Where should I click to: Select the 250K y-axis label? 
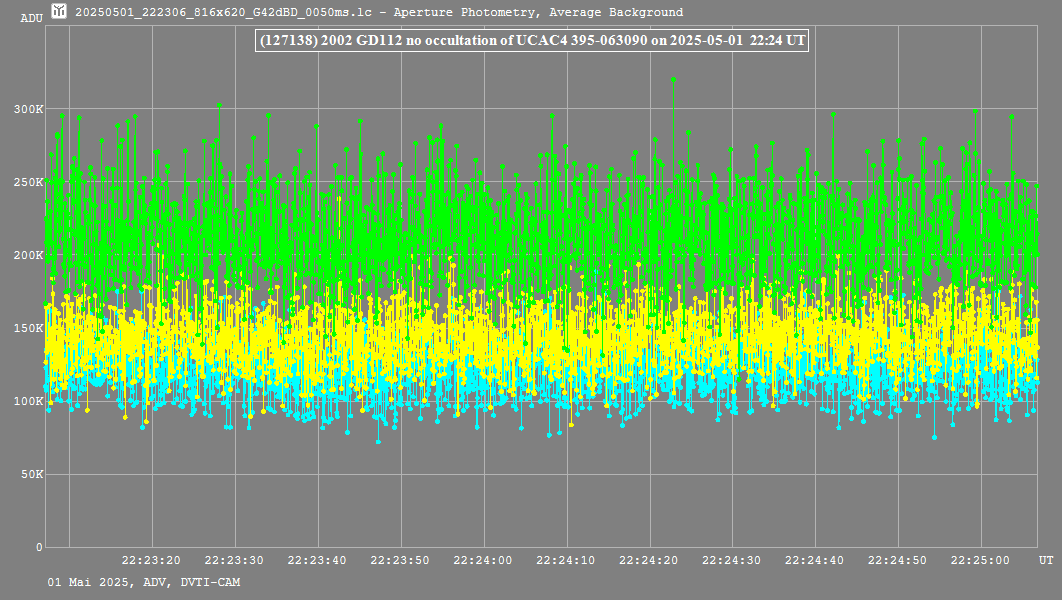click(27, 182)
